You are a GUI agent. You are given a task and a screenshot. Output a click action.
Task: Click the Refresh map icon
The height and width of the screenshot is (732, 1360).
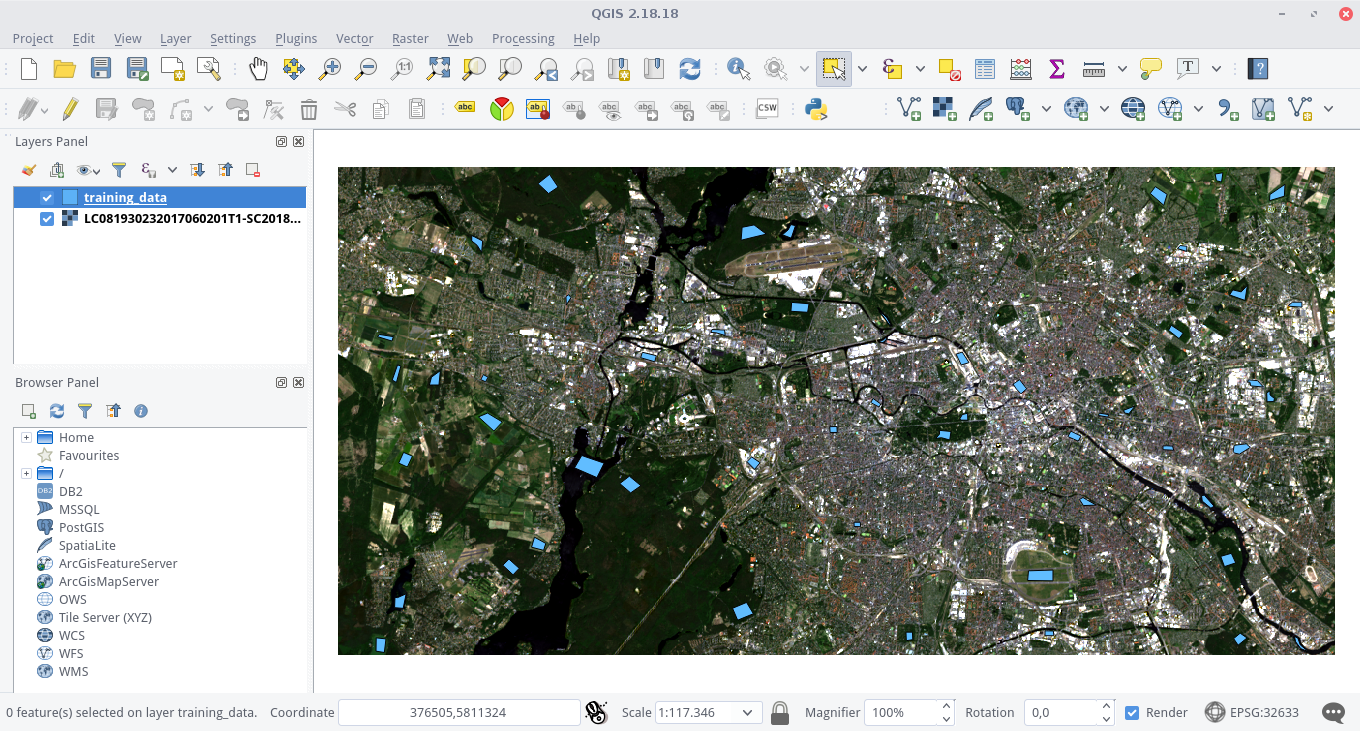690,69
